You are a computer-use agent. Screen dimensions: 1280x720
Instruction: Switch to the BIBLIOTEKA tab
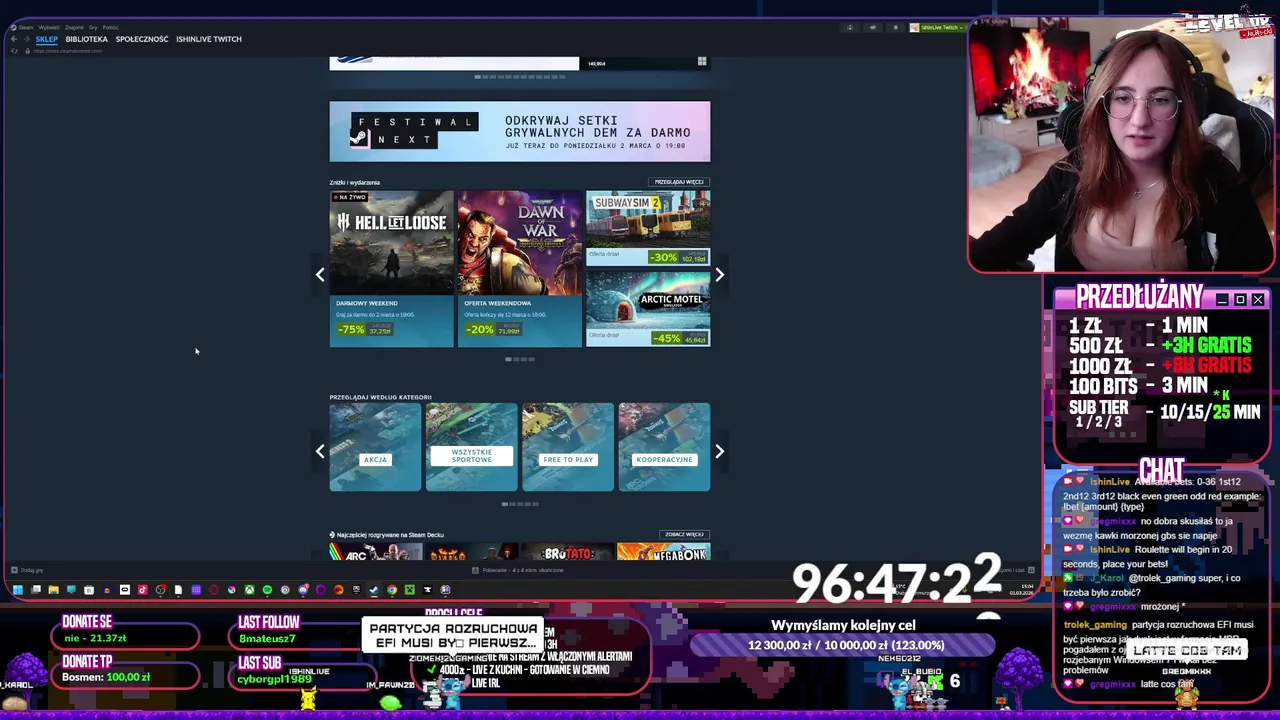click(x=86, y=39)
